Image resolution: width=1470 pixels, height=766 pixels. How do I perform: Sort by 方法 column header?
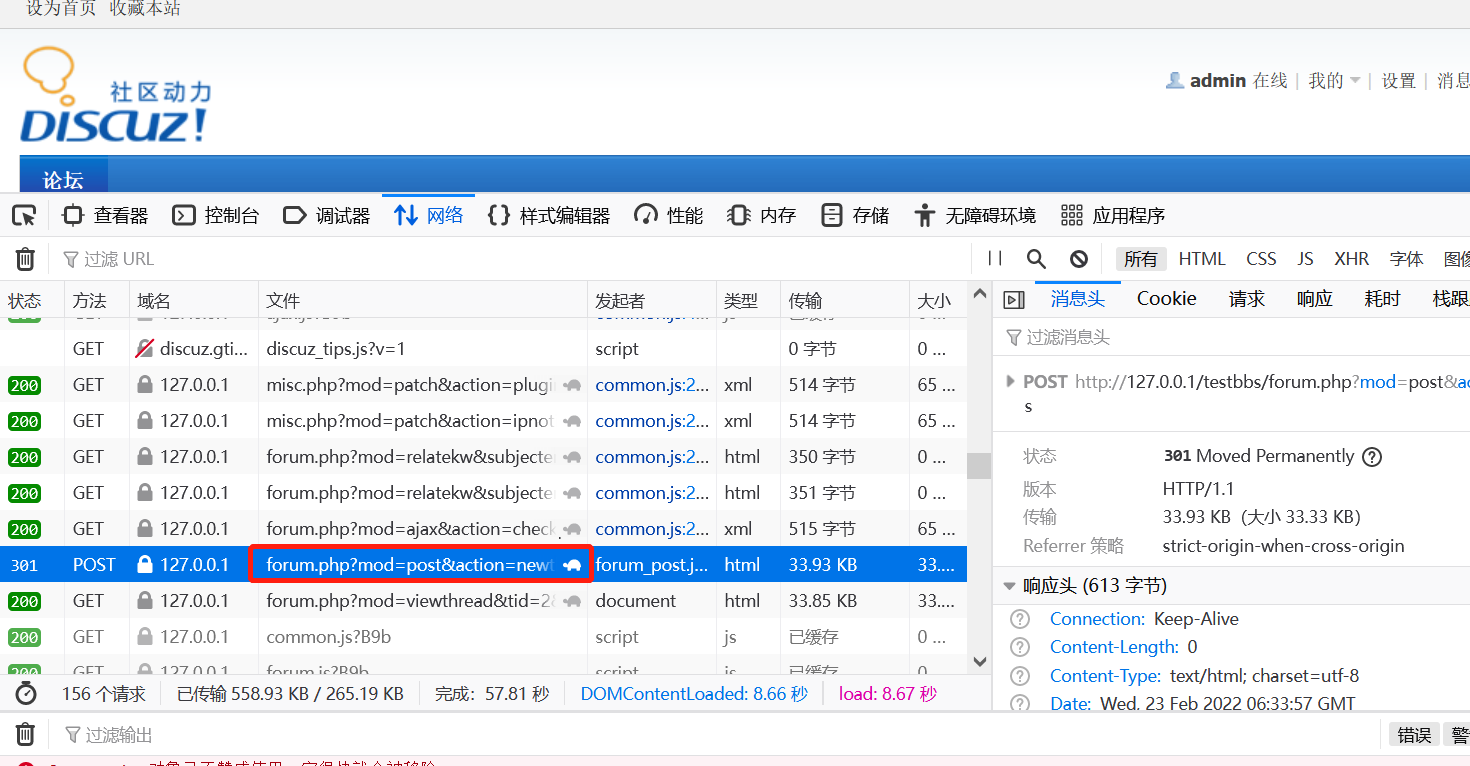point(97,300)
